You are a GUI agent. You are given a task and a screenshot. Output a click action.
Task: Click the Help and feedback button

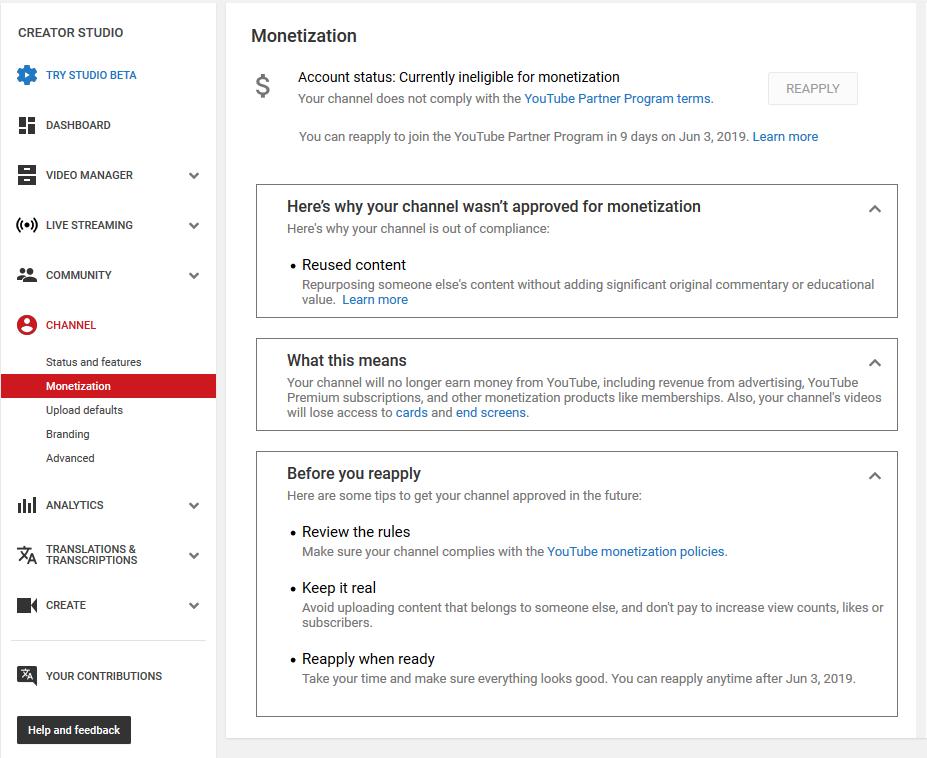[74, 730]
